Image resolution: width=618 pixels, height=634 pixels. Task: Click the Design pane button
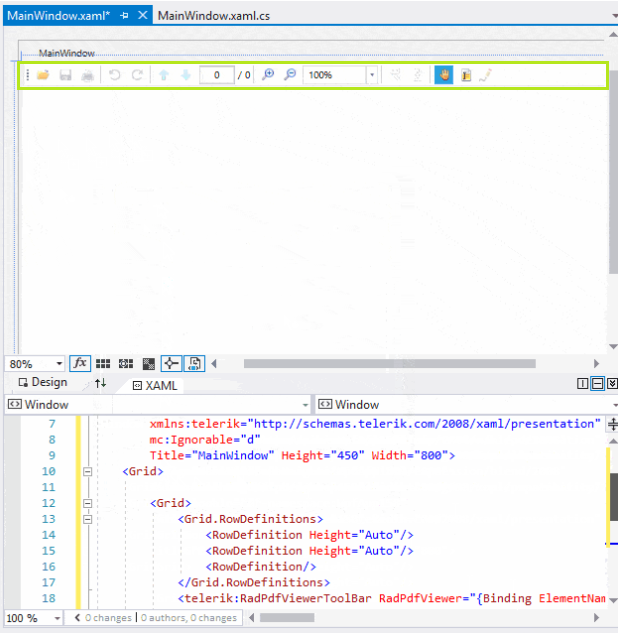click(x=41, y=383)
